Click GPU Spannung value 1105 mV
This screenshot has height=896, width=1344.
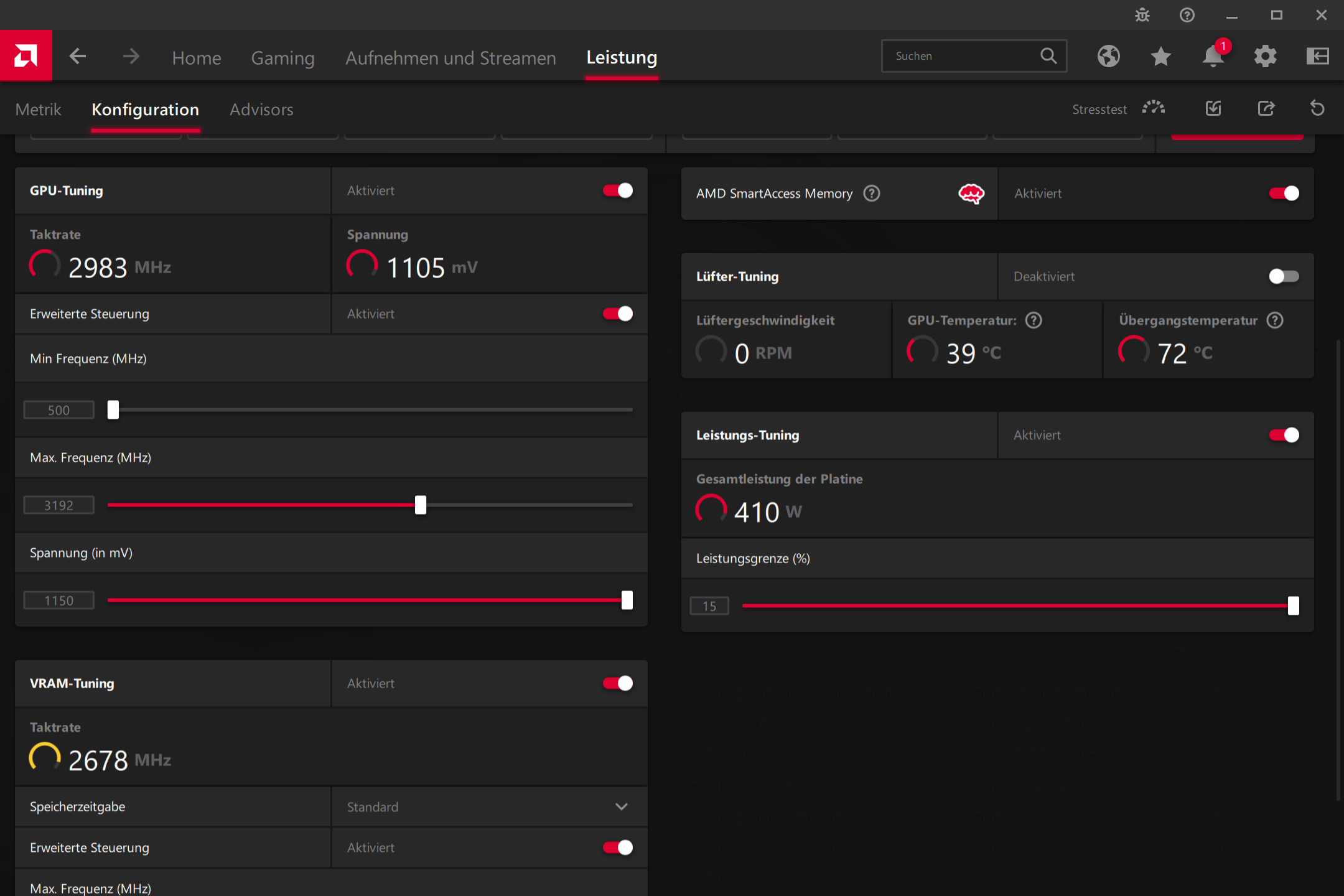tap(432, 268)
